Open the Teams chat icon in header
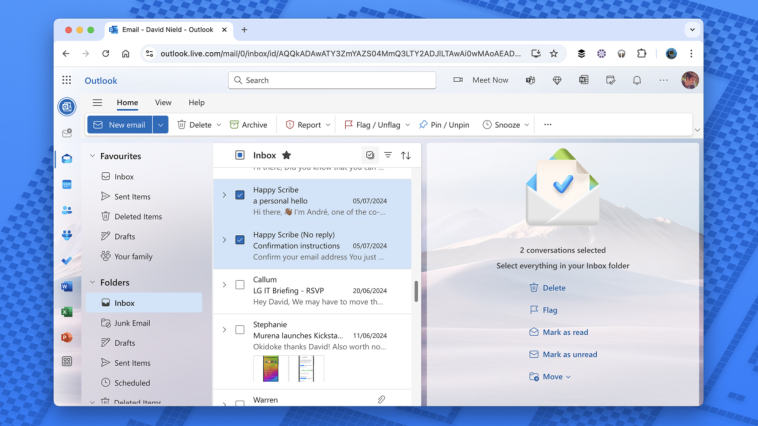Image resolution: width=758 pixels, height=426 pixels. click(530, 80)
